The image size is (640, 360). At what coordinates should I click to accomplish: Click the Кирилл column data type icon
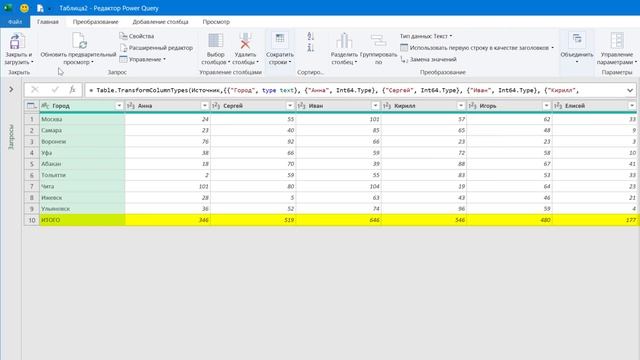(x=387, y=106)
